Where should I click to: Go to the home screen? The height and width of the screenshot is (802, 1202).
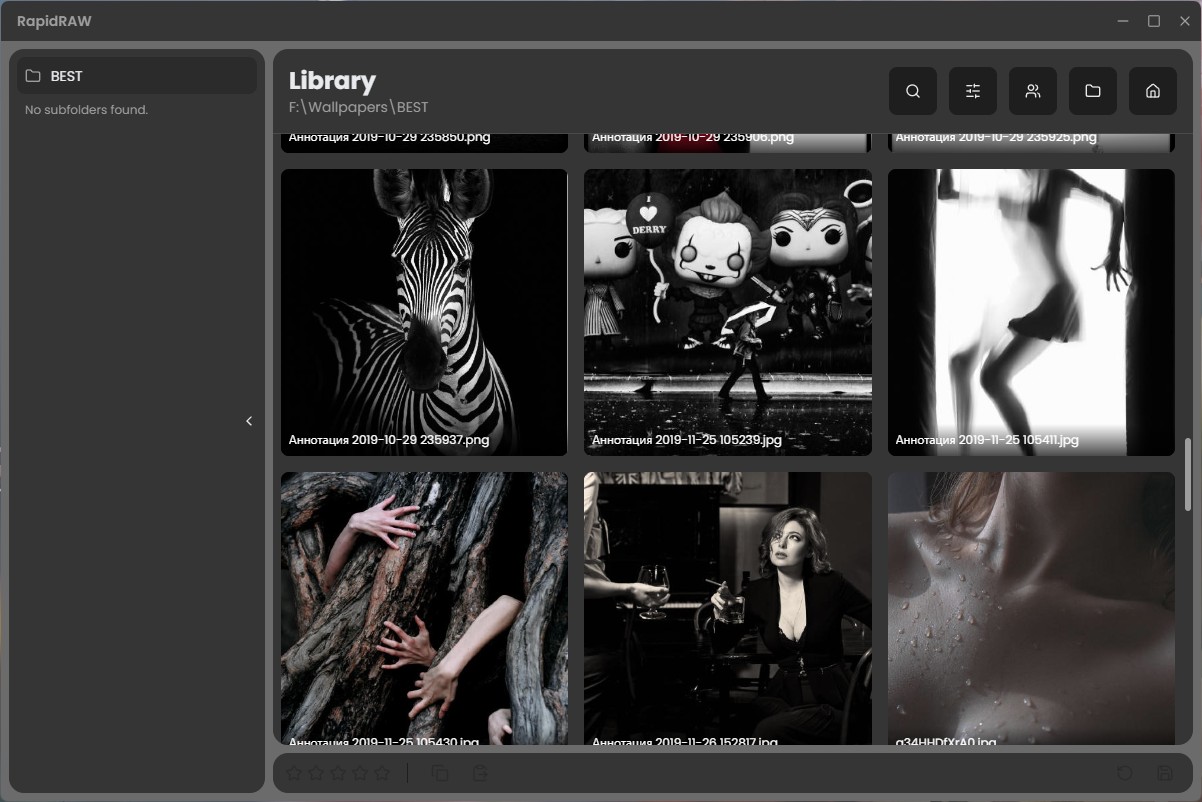[1152, 91]
